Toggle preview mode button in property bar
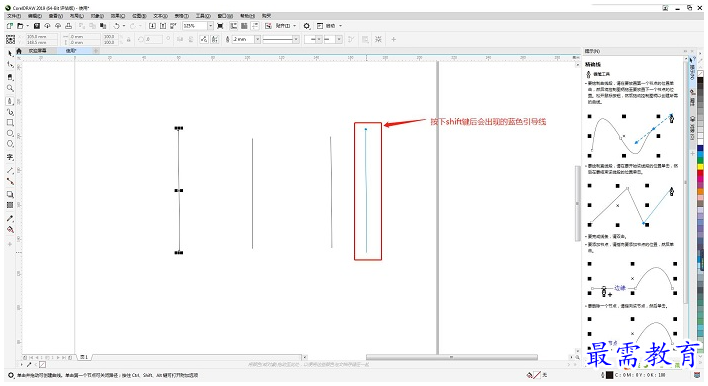 pyautogui.click(x=204, y=40)
